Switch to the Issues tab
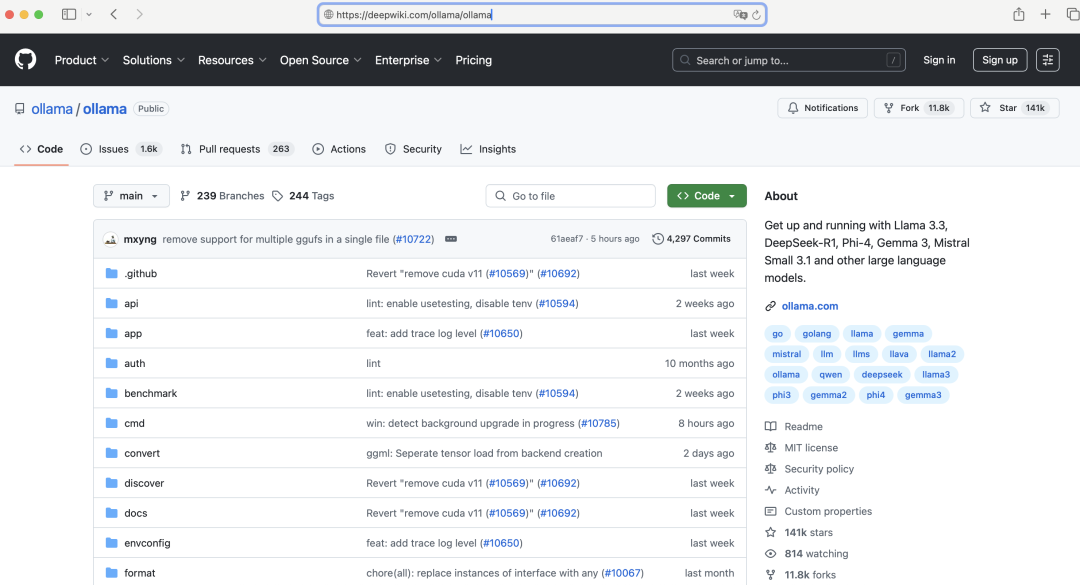This screenshot has height=585, width=1080. pos(121,149)
